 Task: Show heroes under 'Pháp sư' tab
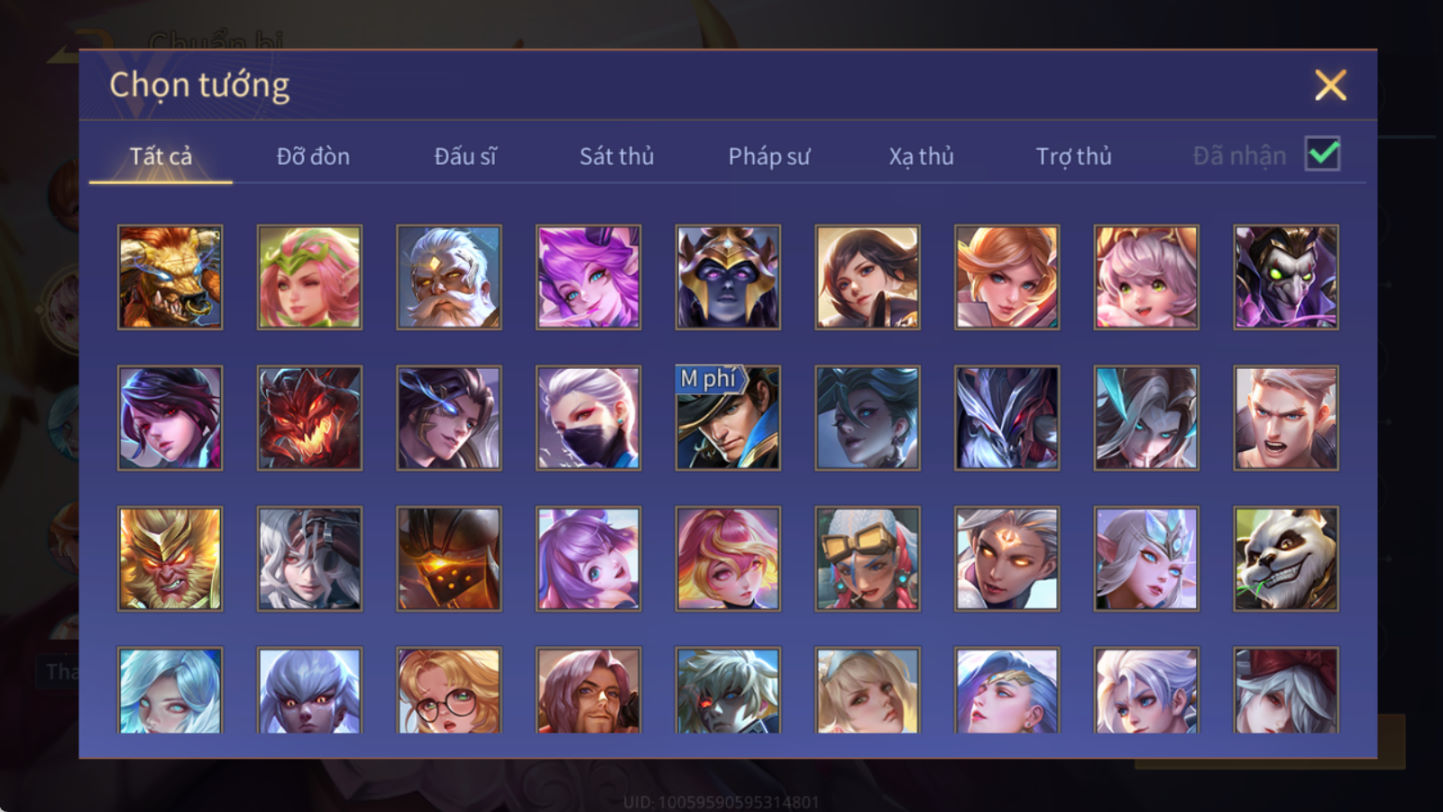click(769, 156)
